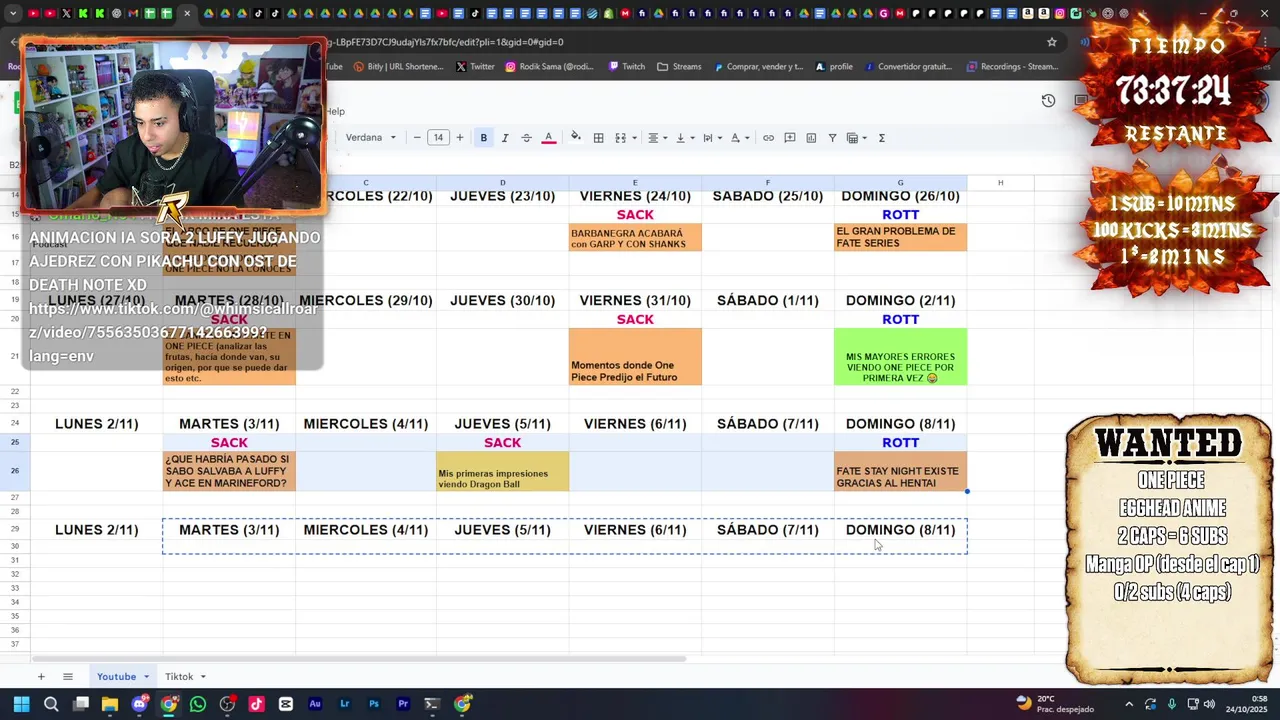This screenshot has height=720, width=1280.
Task: Open text wrapping dropdown
Action: click(712, 138)
